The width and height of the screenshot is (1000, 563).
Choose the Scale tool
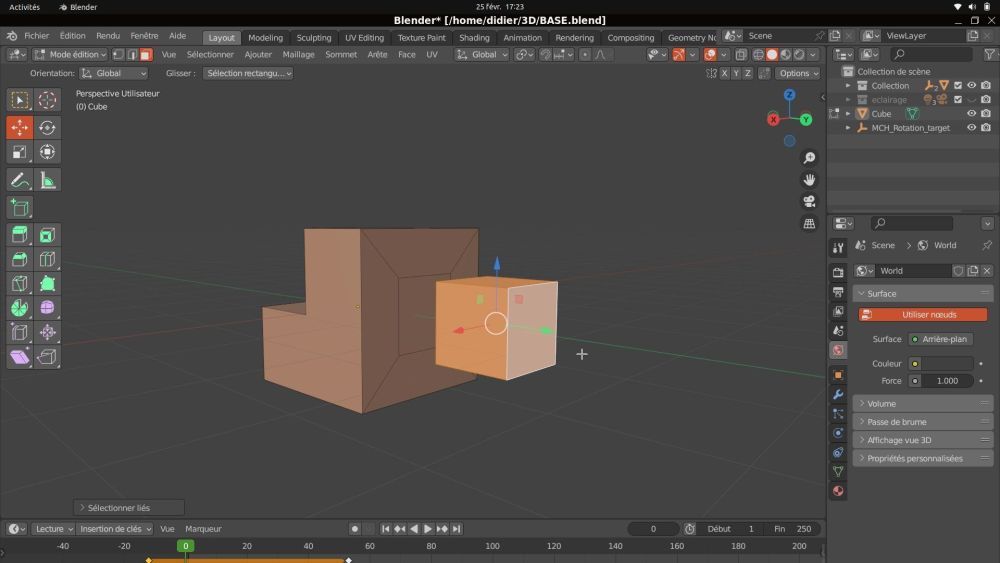[x=20, y=152]
